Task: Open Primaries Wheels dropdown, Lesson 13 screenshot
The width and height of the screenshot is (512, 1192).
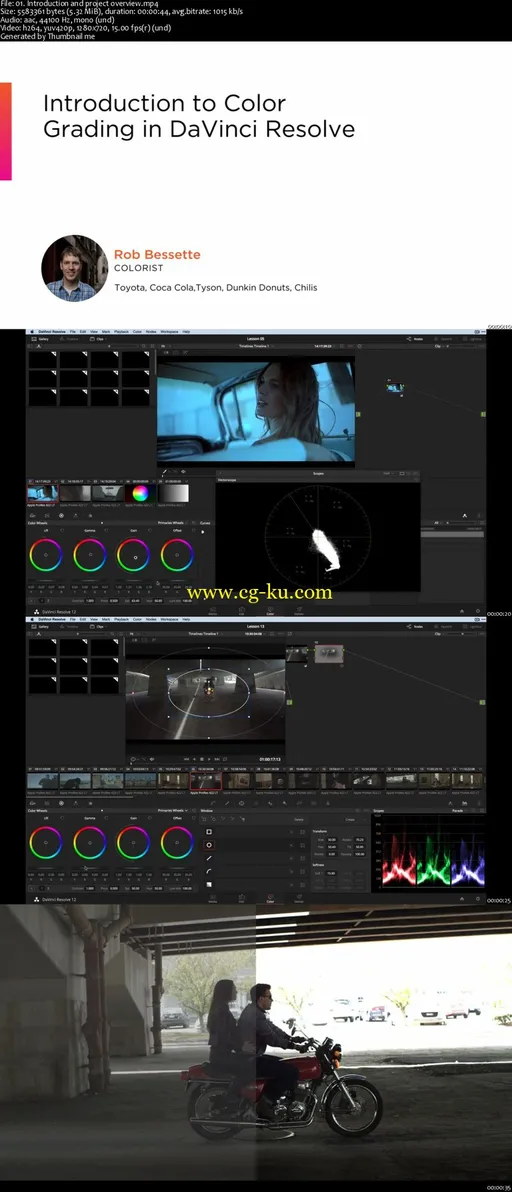Action: pos(172,810)
